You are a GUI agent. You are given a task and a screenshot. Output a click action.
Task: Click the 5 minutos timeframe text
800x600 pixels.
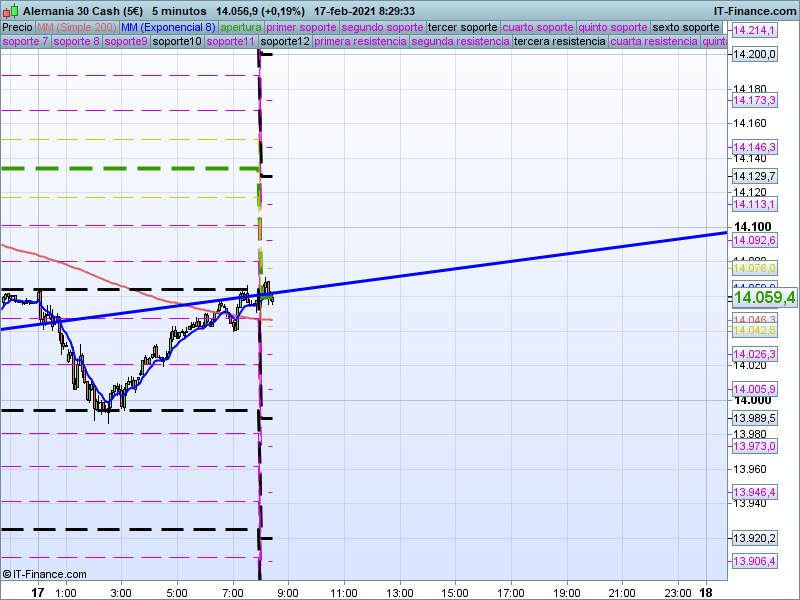(x=178, y=10)
